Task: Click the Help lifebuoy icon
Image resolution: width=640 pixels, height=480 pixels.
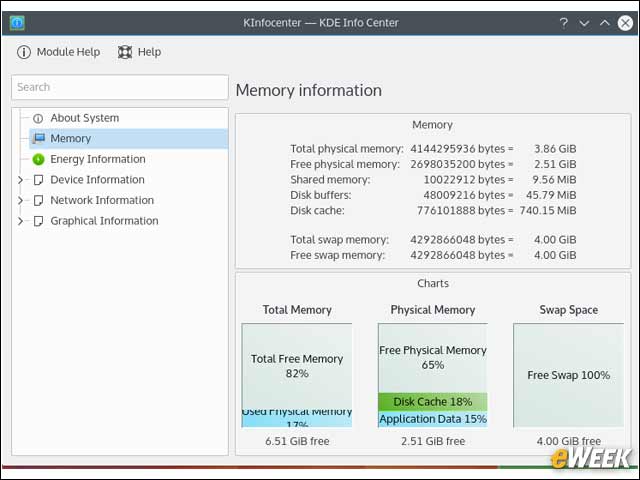Action: click(x=125, y=52)
